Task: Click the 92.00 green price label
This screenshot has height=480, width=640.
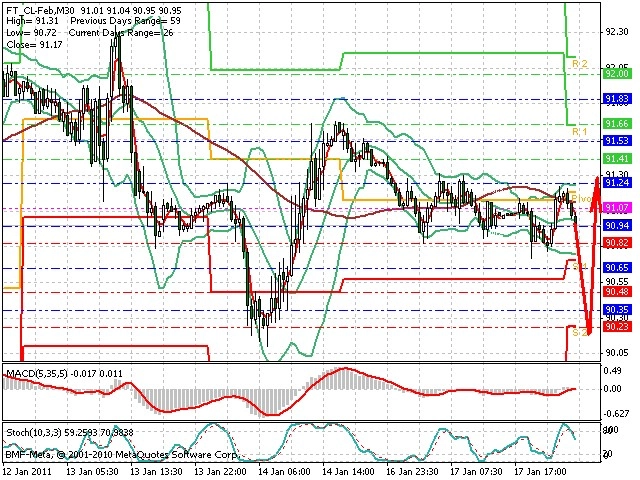Action: pyautogui.click(x=617, y=74)
